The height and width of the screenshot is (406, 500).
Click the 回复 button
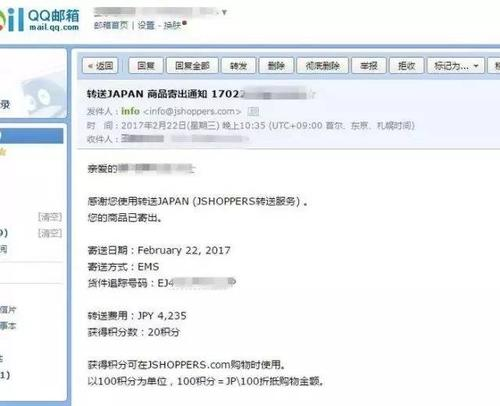point(146,66)
